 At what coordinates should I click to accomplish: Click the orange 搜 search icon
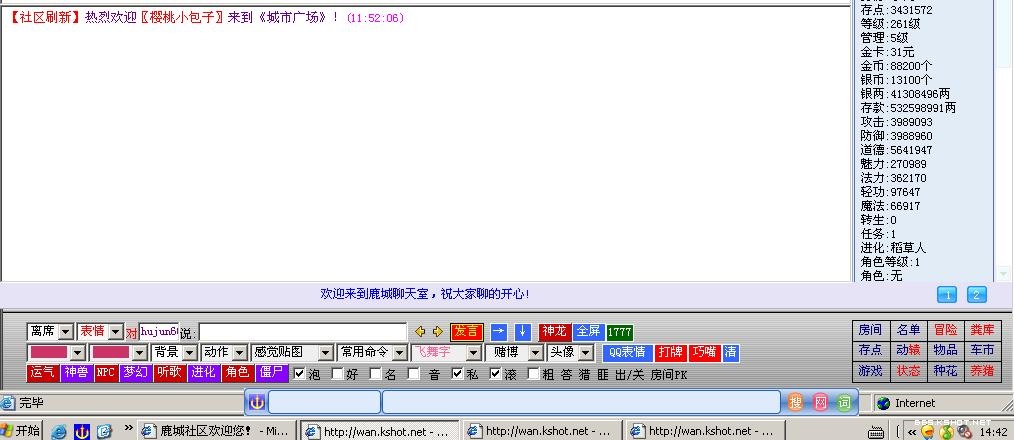[x=796, y=403]
